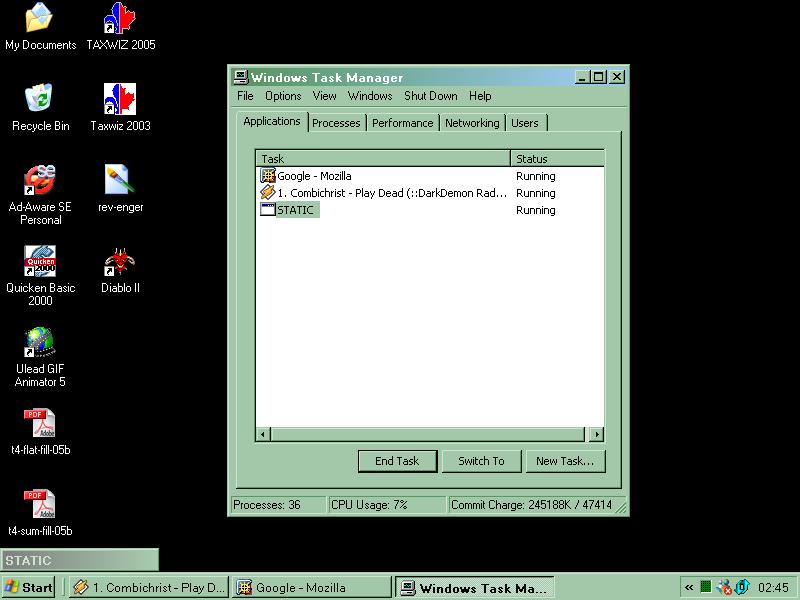Open My Documents desktop icon
The height and width of the screenshot is (600, 800).
[x=40, y=27]
